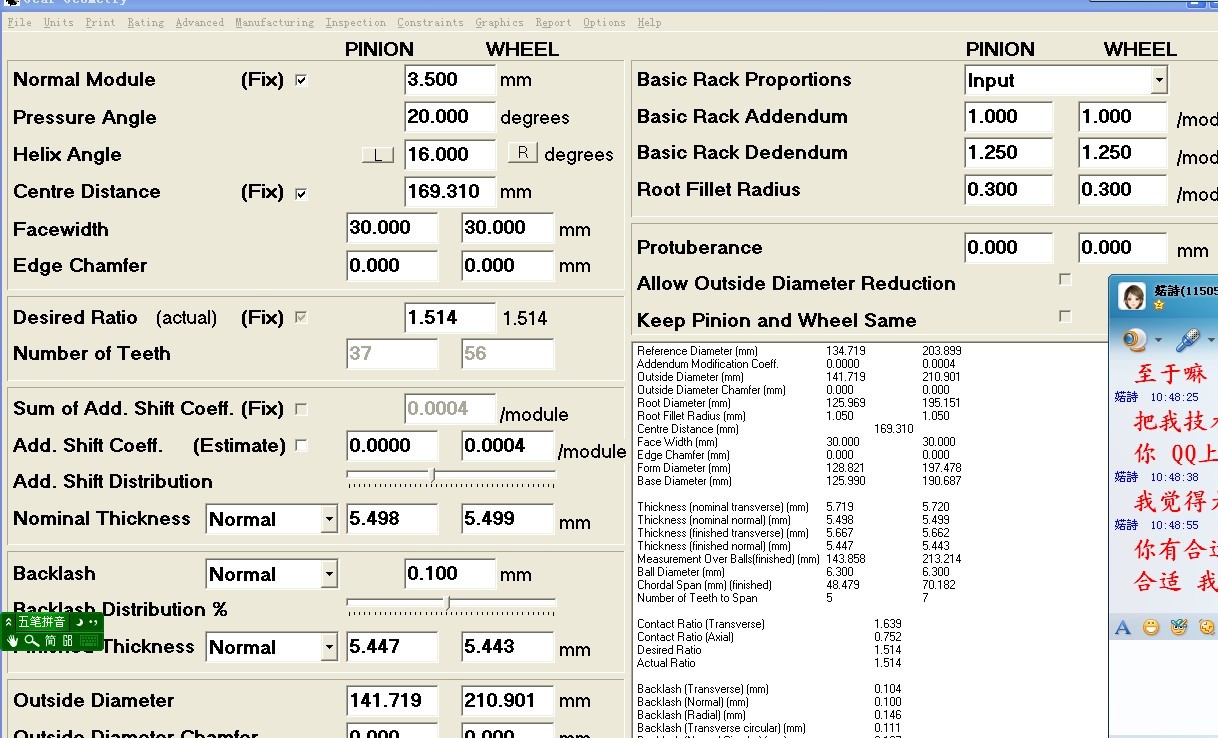Screen dimensions: 1218x738
Task: Open the Help menu
Action: [650, 22]
